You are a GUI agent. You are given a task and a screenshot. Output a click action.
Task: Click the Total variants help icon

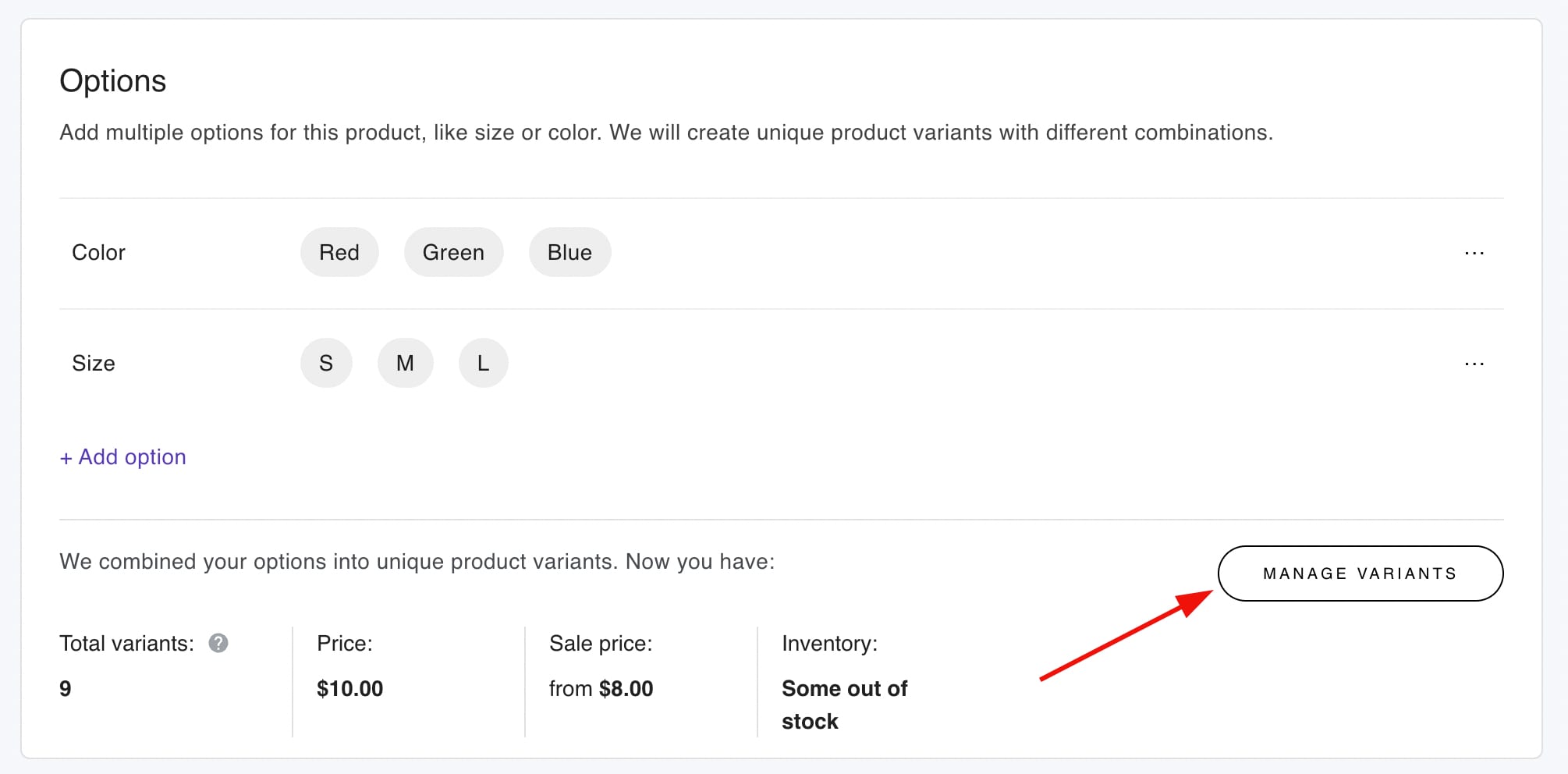click(218, 643)
